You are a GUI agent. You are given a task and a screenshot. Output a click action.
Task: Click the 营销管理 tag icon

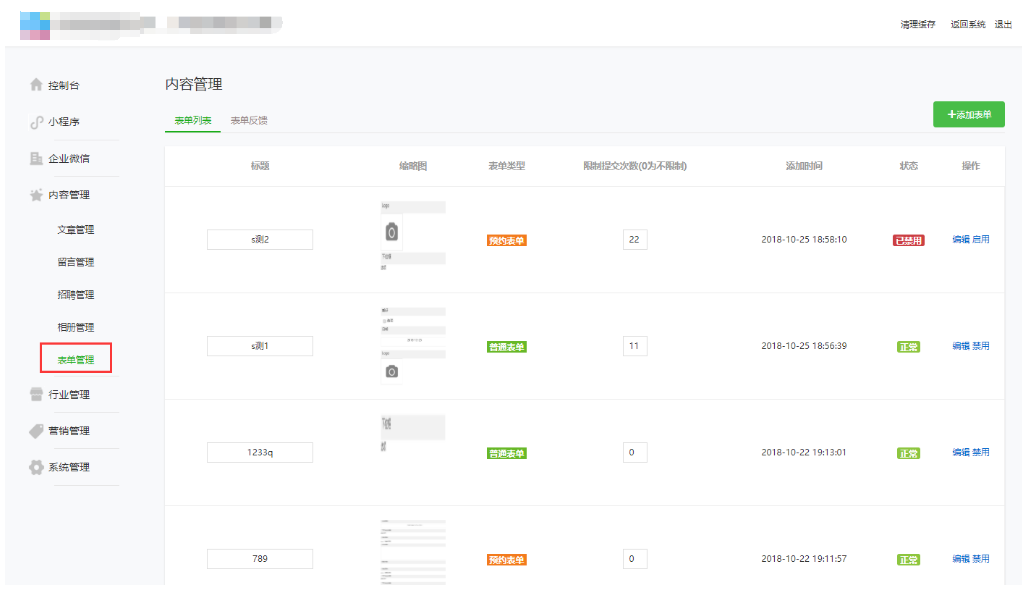36,431
